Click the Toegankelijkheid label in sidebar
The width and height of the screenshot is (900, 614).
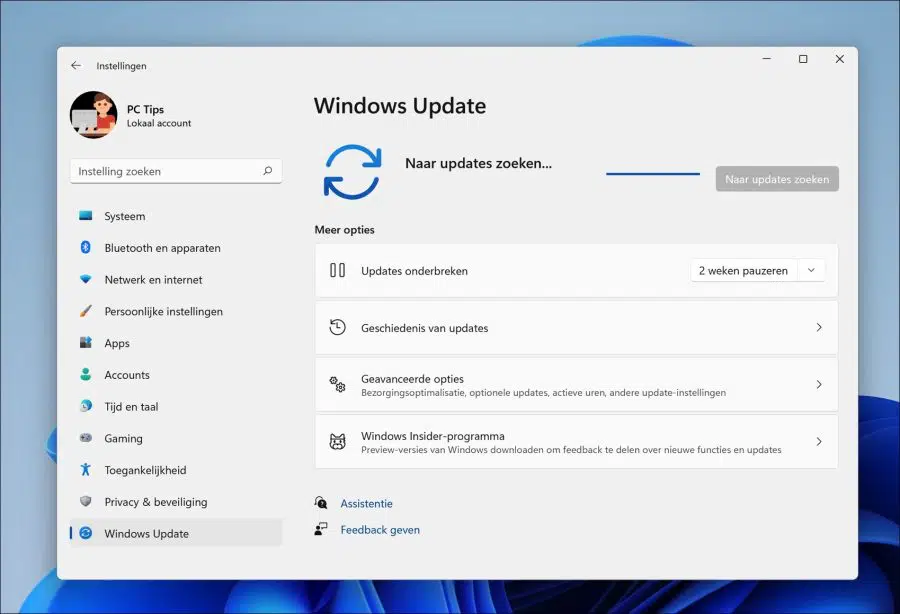click(x=145, y=470)
